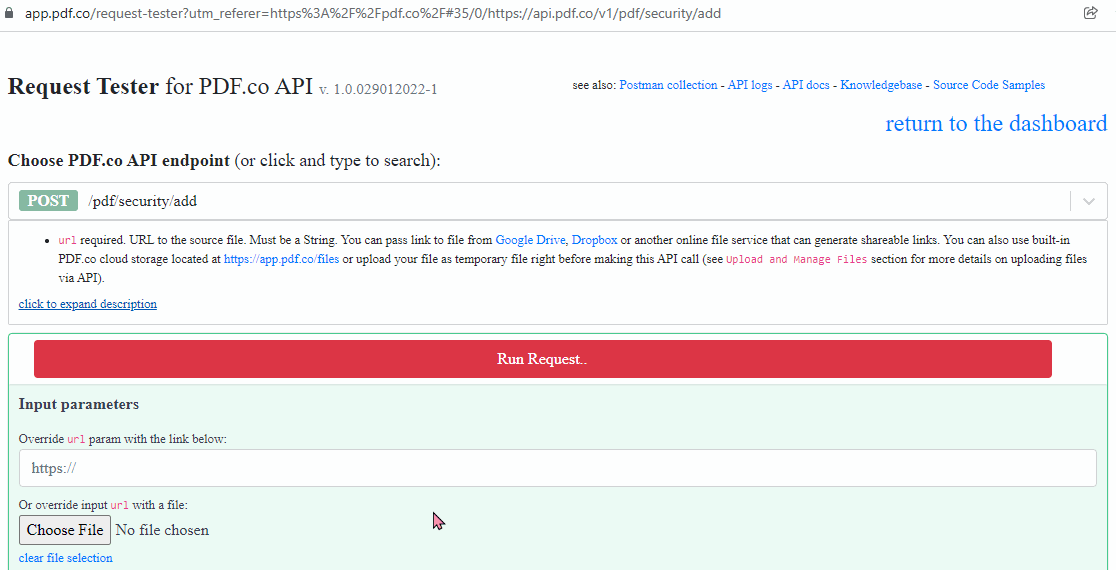Open the https://app.pdf.co/files link

tap(281, 260)
